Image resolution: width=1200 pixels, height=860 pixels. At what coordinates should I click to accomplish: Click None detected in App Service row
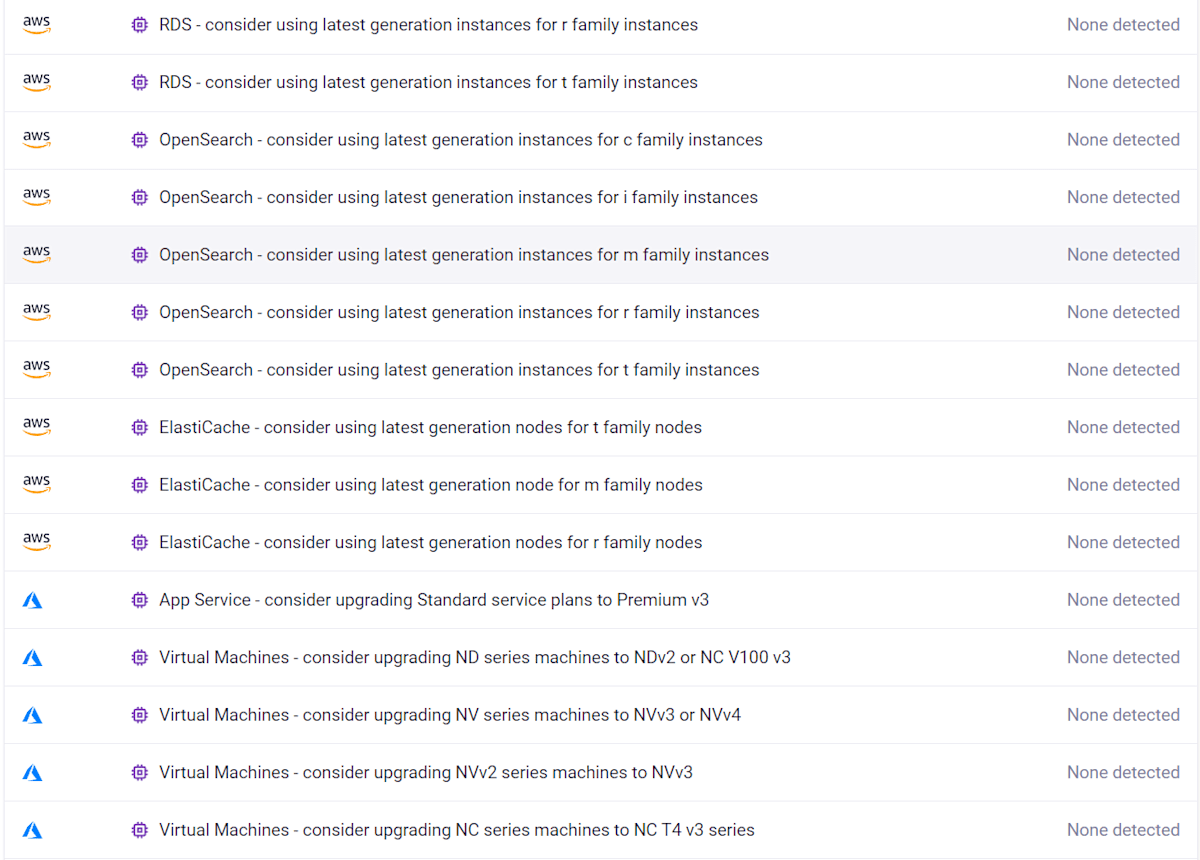click(x=1123, y=600)
